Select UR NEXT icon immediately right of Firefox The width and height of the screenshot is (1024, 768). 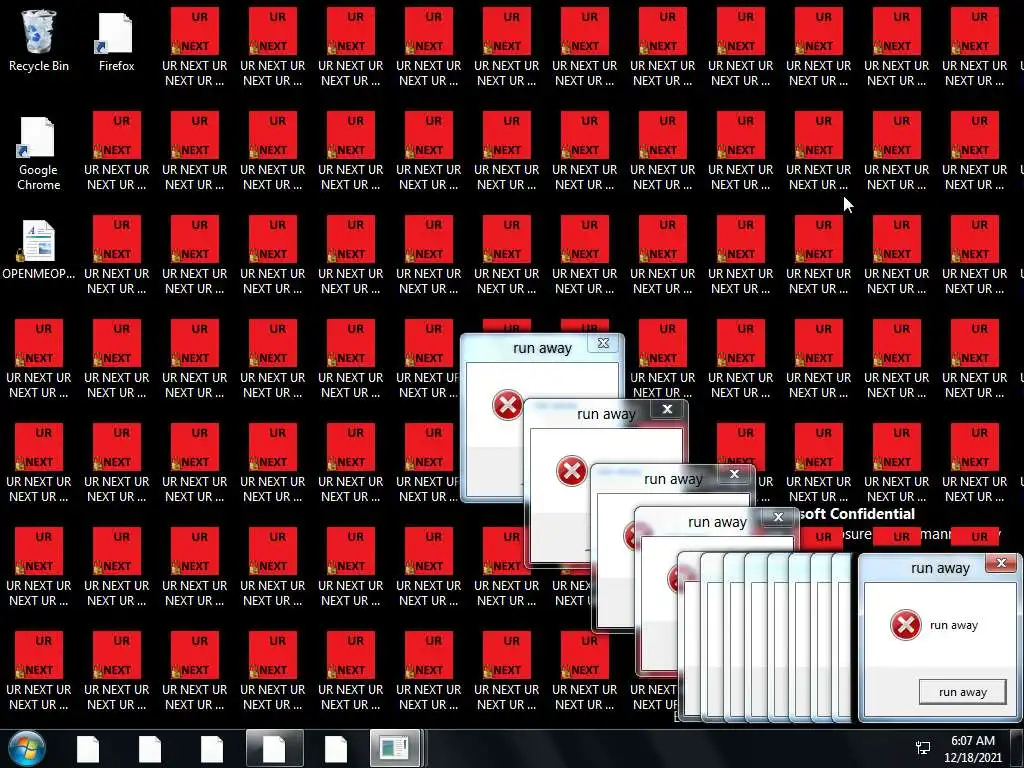click(195, 47)
